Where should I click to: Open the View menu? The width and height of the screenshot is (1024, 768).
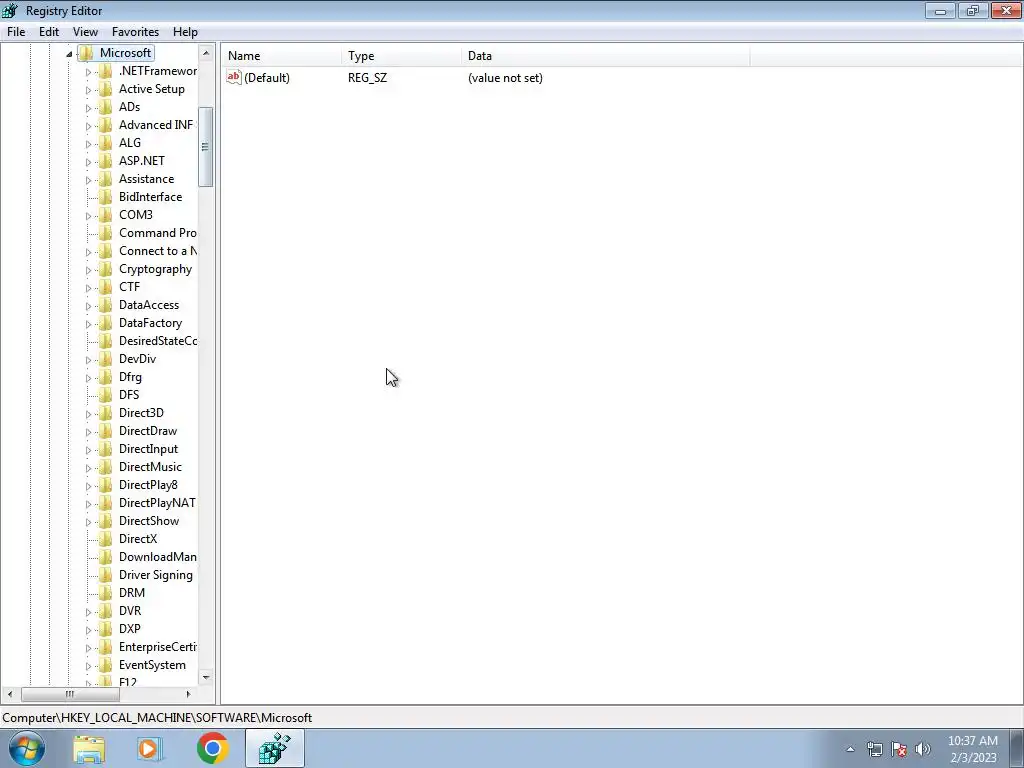(x=86, y=32)
